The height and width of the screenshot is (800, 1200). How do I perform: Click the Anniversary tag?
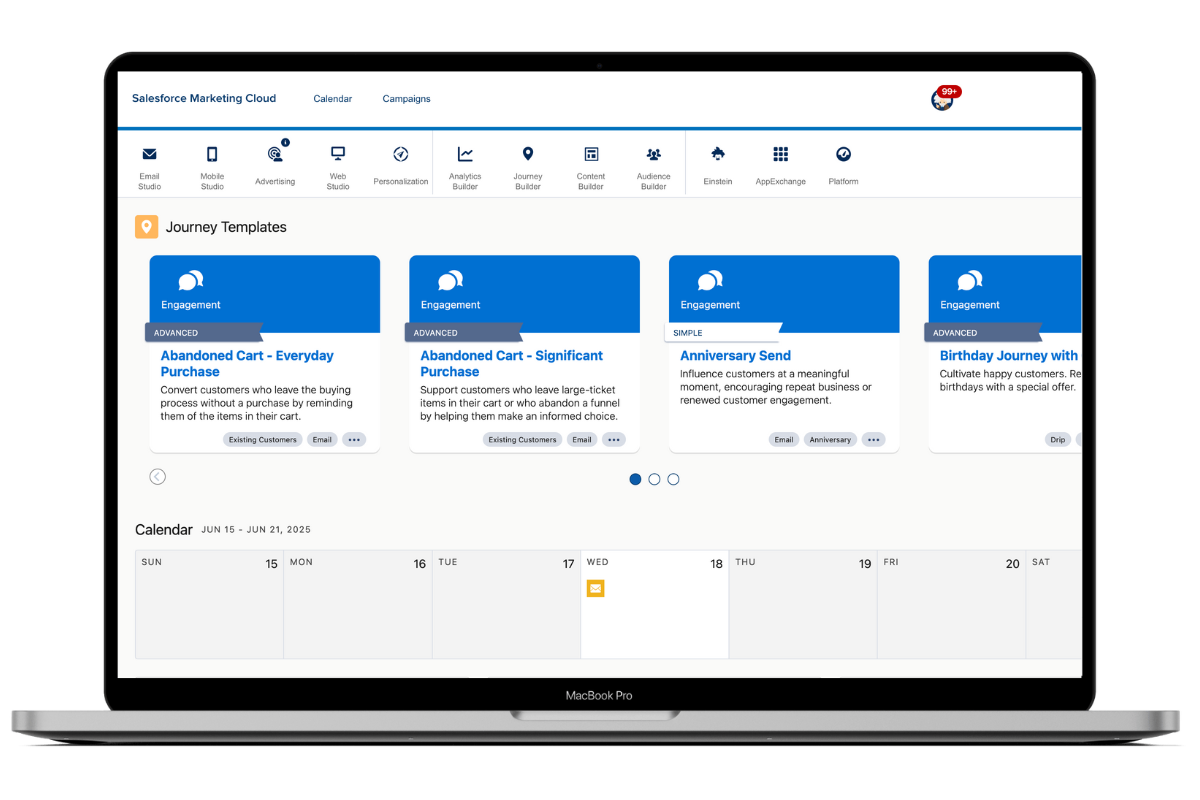pyautogui.click(x=830, y=439)
